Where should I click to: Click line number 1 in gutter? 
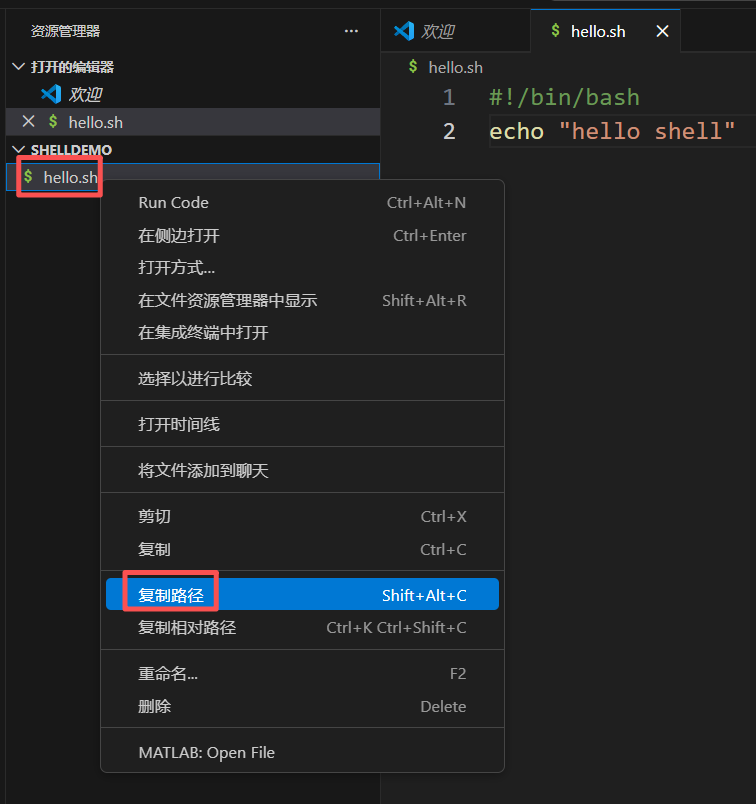(x=449, y=97)
